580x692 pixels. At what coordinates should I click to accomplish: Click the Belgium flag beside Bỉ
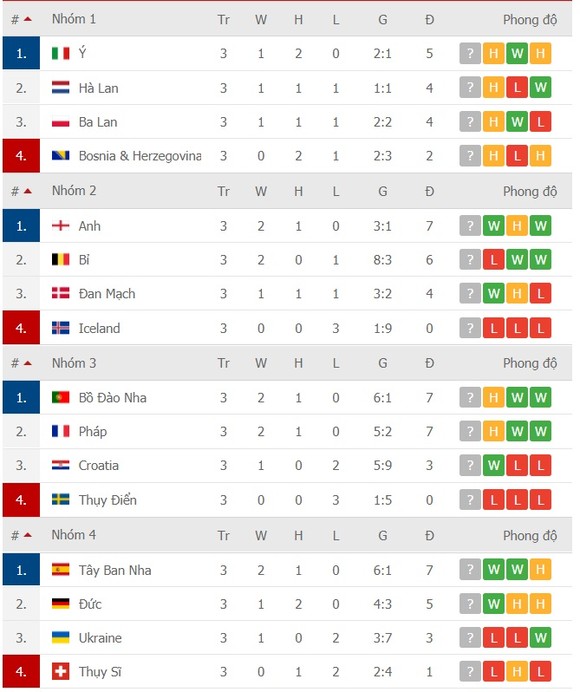point(60,260)
